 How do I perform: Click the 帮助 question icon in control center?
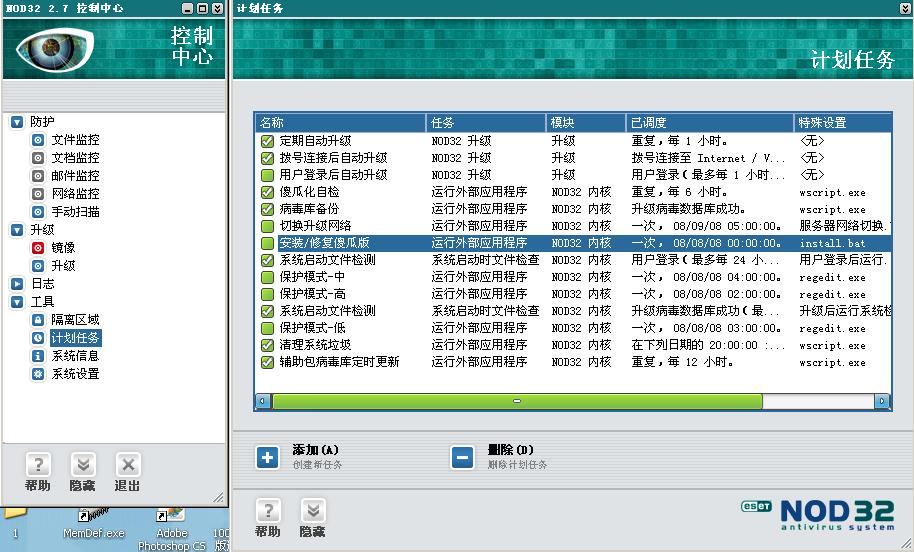click(38, 465)
